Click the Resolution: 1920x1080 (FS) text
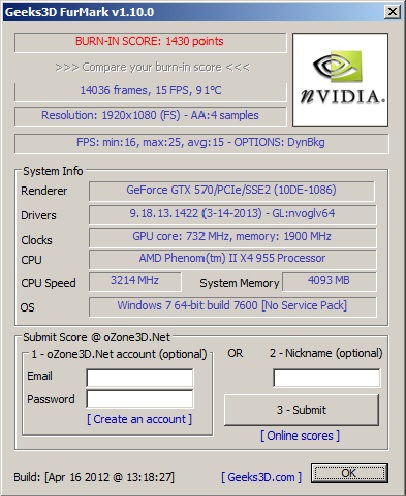 click(x=150, y=115)
